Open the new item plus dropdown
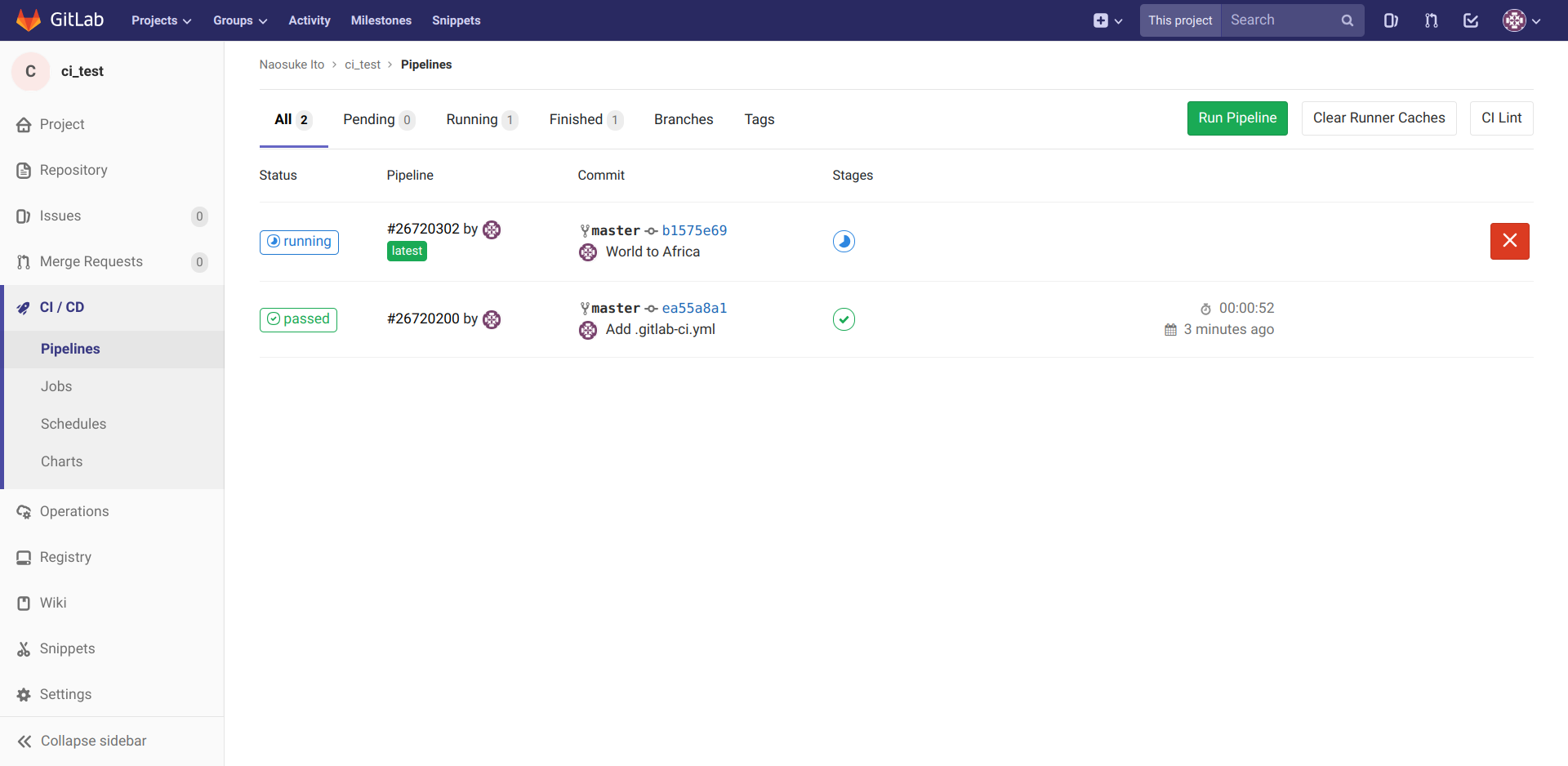 1108,20
